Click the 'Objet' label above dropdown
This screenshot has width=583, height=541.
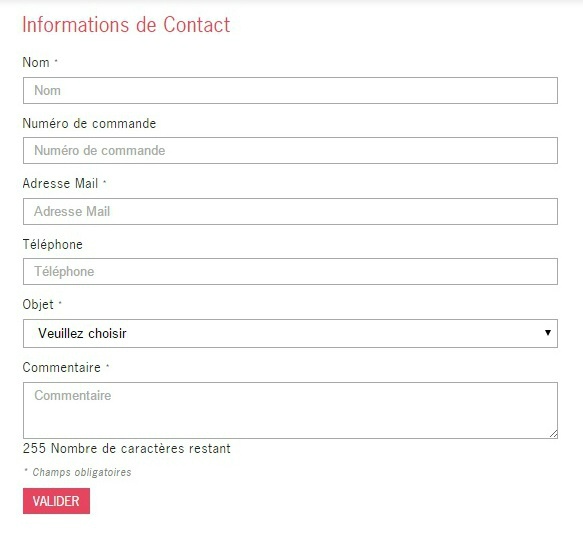click(x=38, y=305)
